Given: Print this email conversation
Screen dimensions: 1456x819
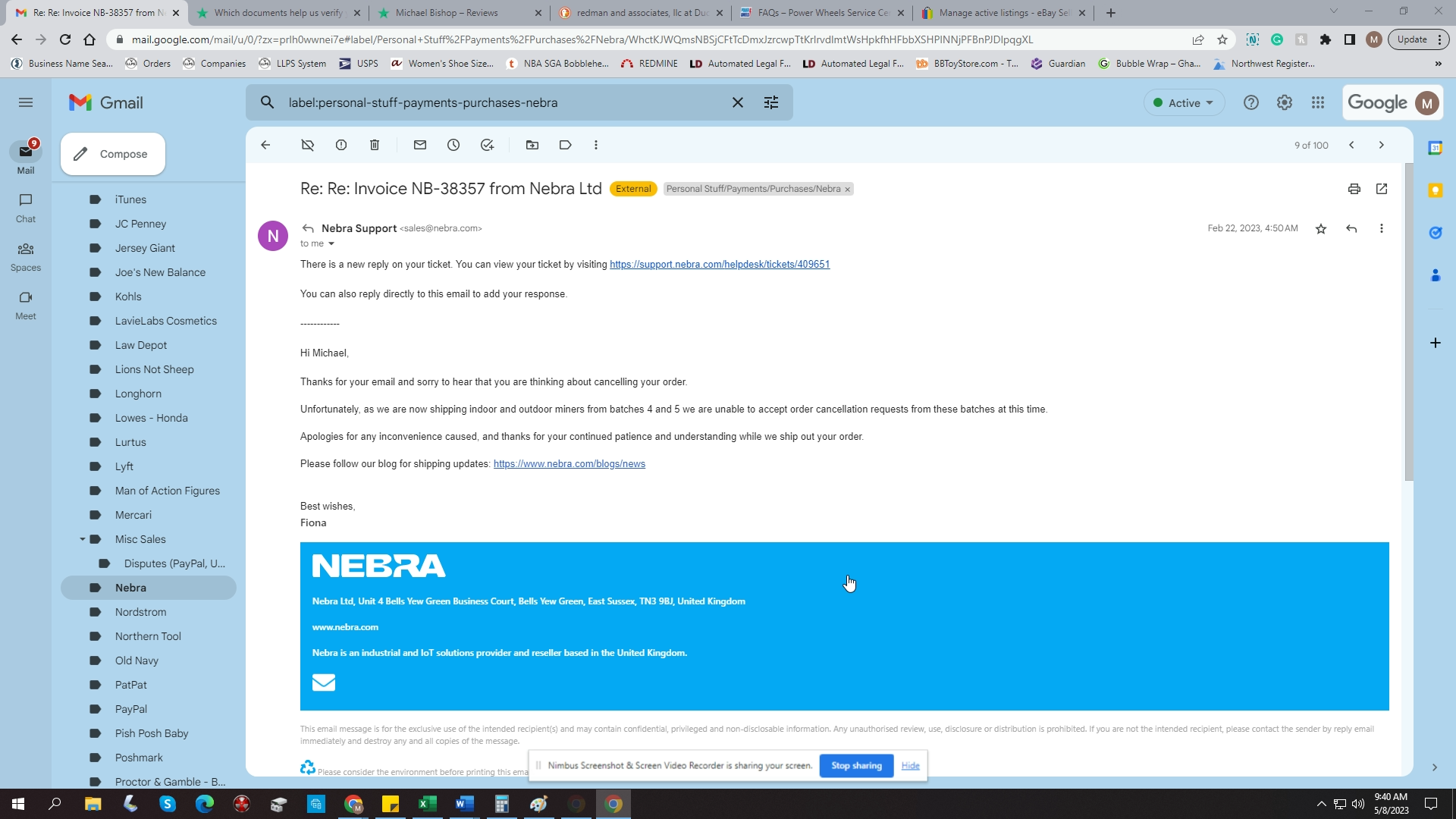Looking at the screenshot, I should (x=1354, y=189).
